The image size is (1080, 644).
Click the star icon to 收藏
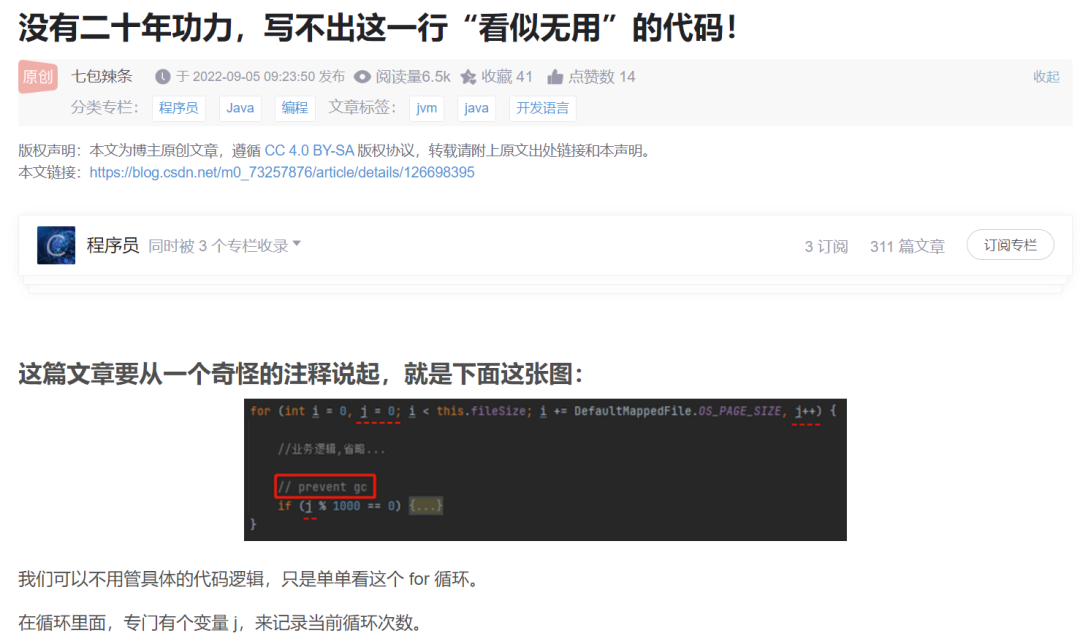468,76
